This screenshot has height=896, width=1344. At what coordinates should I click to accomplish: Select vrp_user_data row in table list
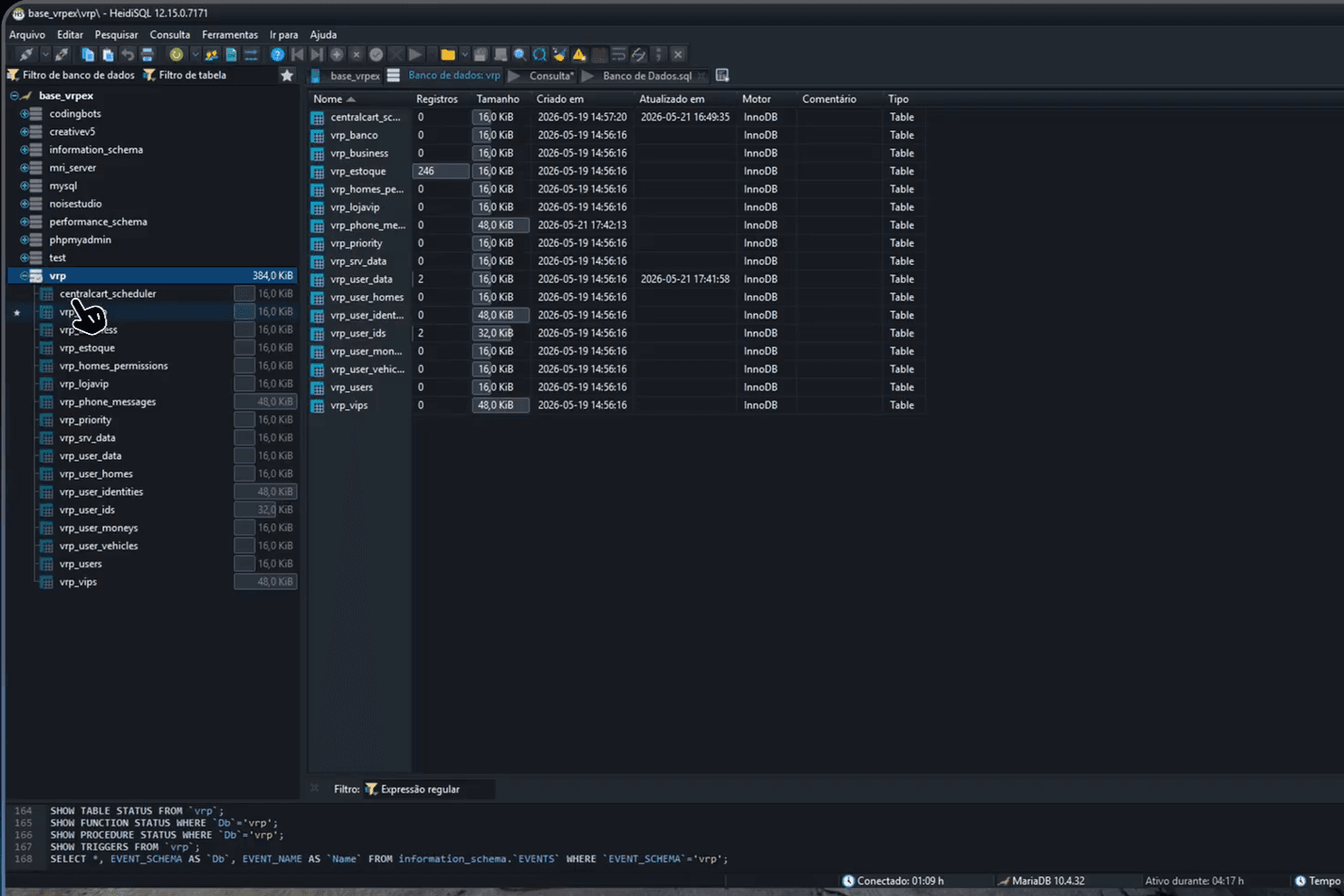615,279
